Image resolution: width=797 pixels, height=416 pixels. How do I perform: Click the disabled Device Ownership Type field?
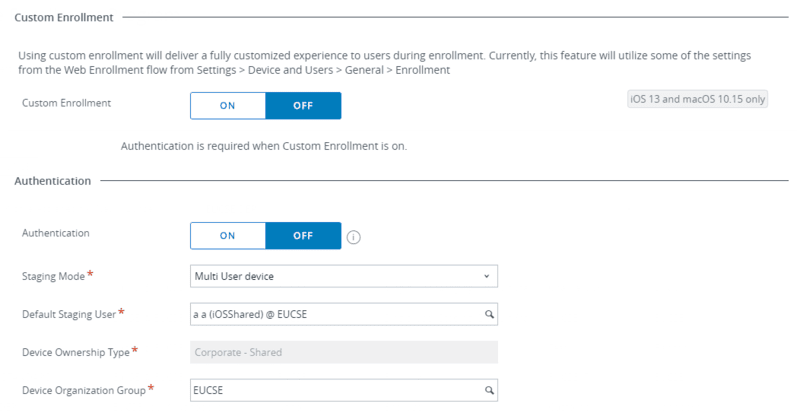point(344,352)
